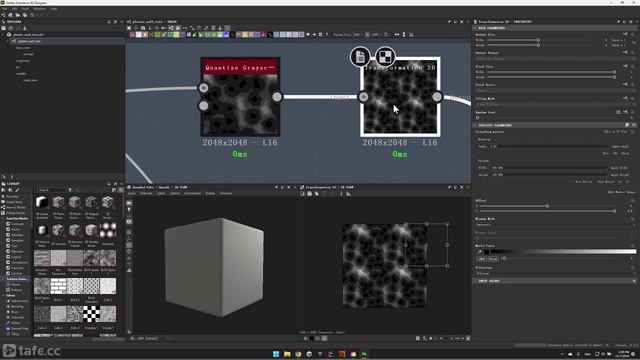Image resolution: width=640 pixels, height=360 pixels.
Task: Click the save icon in 2D View toolbar
Action: [309, 194]
